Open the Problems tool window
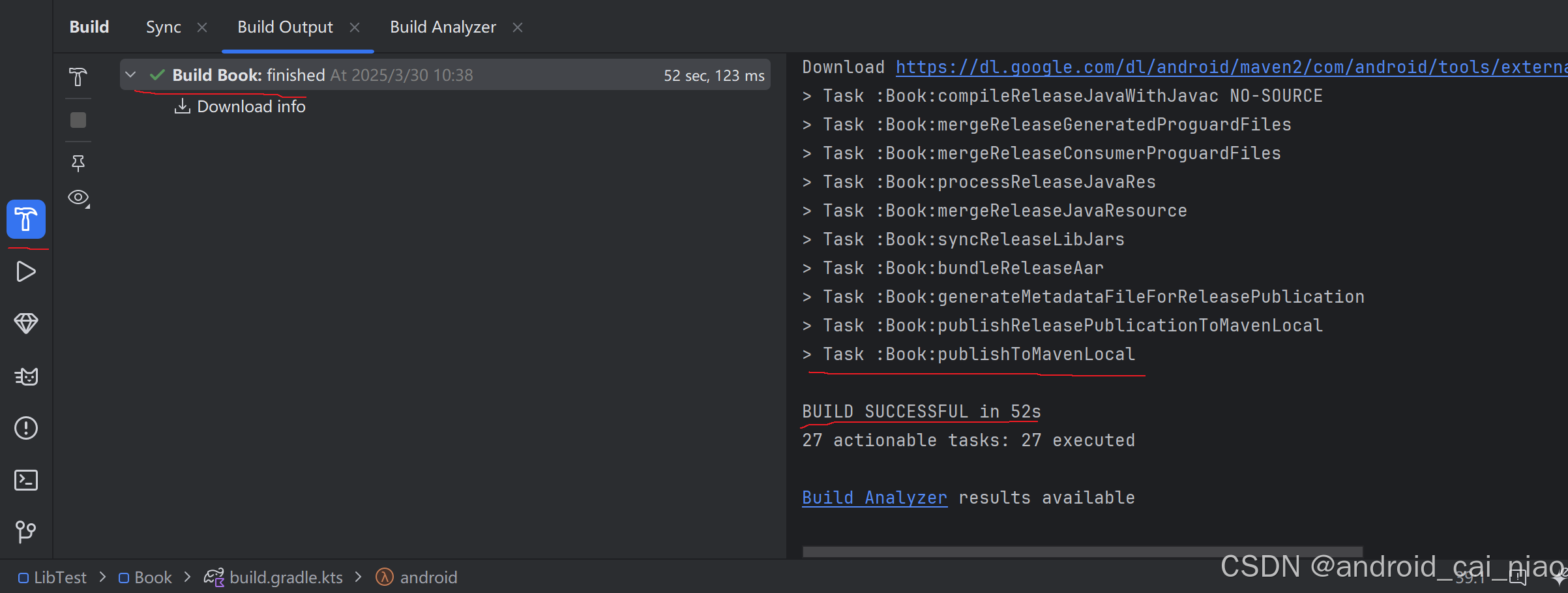The height and width of the screenshot is (593, 1568). [x=26, y=428]
